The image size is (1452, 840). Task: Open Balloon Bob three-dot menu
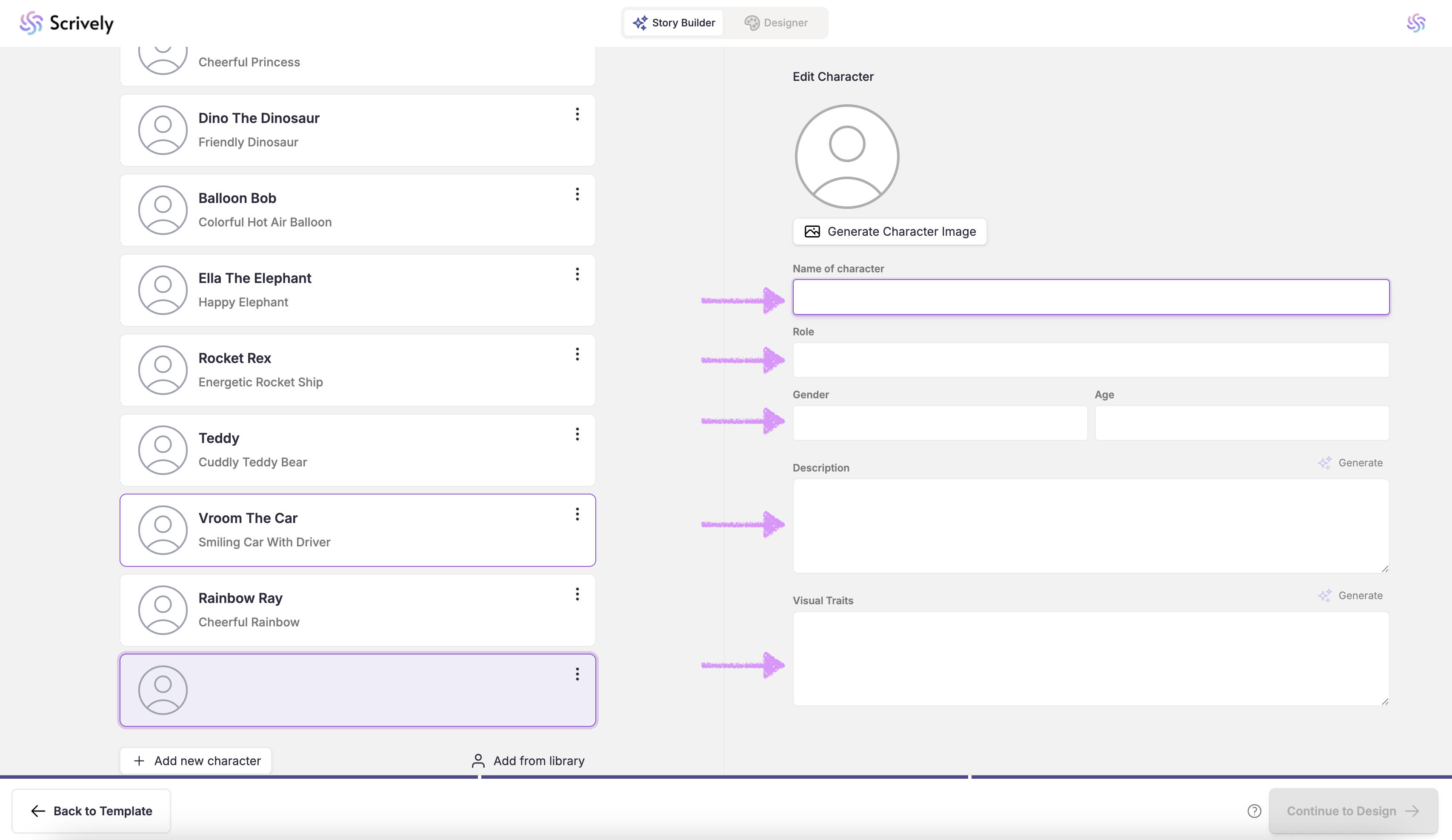577,194
